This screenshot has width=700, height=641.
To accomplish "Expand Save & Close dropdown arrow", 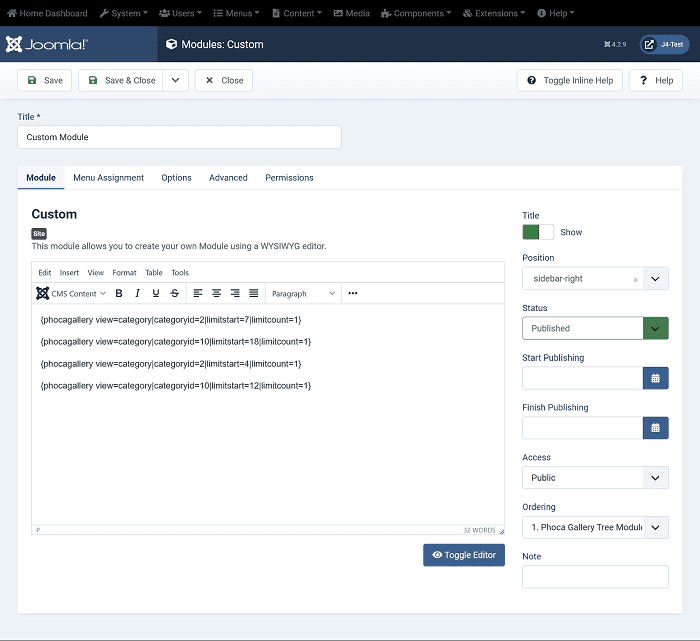I will [175, 80].
